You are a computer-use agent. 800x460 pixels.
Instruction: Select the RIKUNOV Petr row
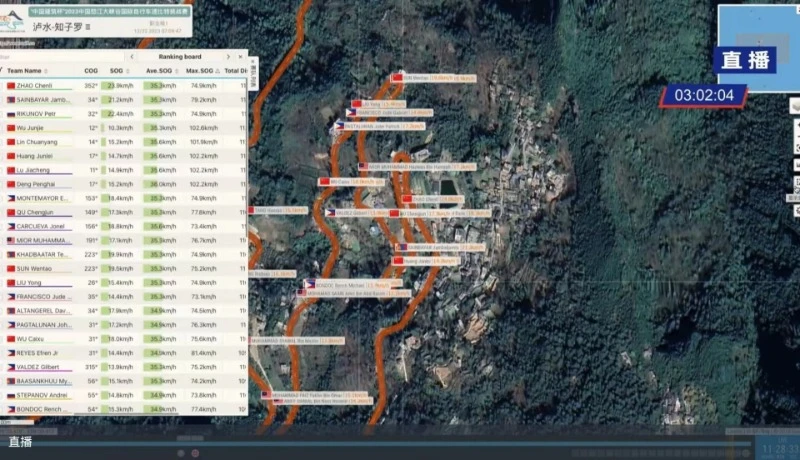pos(123,114)
